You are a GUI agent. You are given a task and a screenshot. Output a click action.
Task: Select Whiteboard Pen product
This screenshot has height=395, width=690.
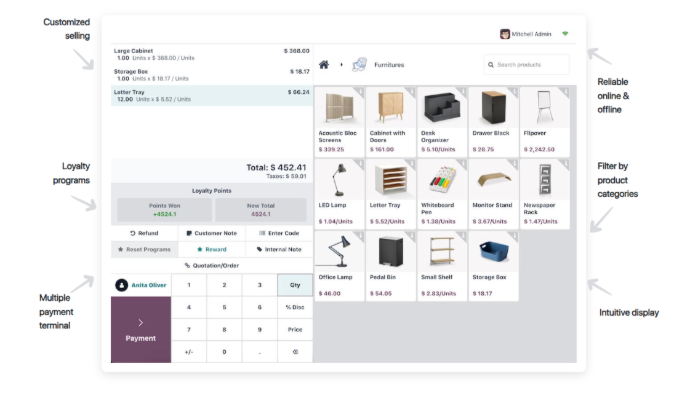click(442, 194)
